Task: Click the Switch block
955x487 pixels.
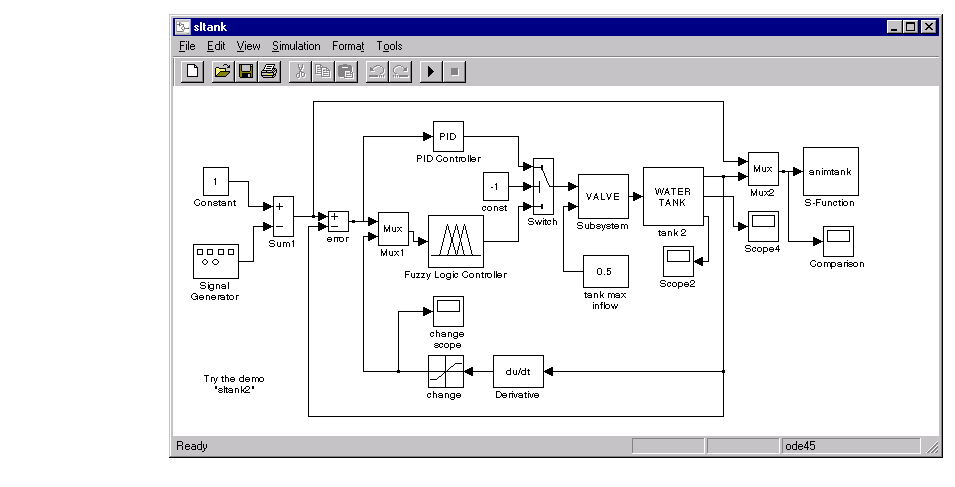Action: tap(543, 186)
